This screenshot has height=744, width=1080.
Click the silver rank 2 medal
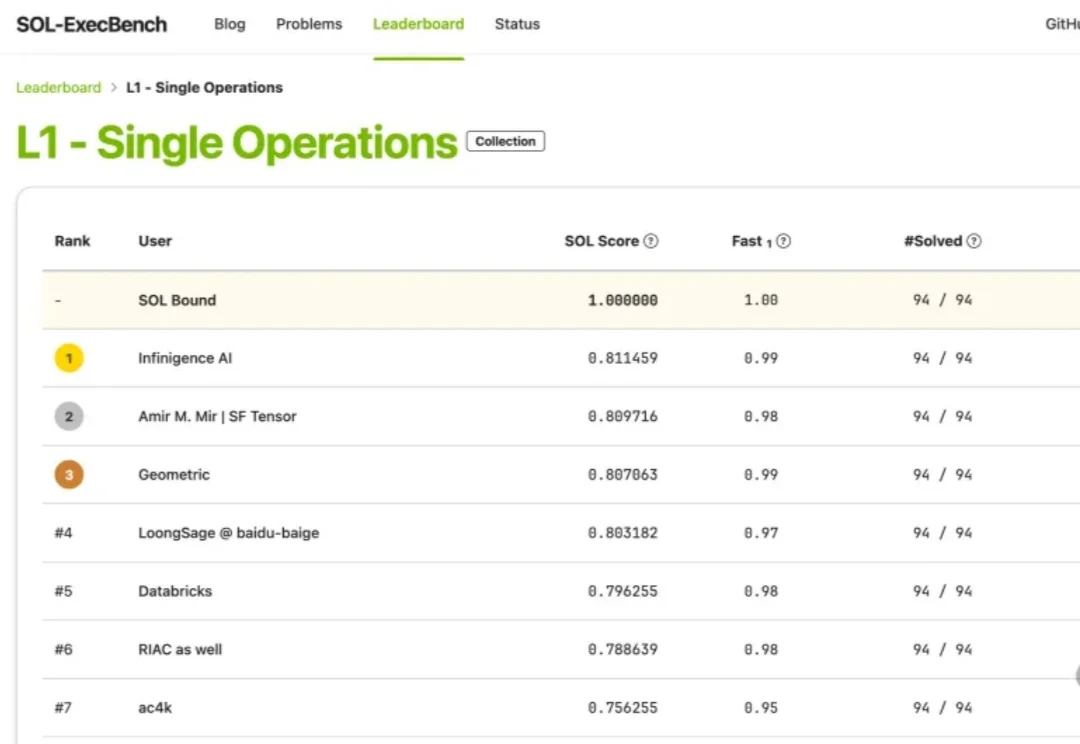pyautogui.click(x=69, y=416)
